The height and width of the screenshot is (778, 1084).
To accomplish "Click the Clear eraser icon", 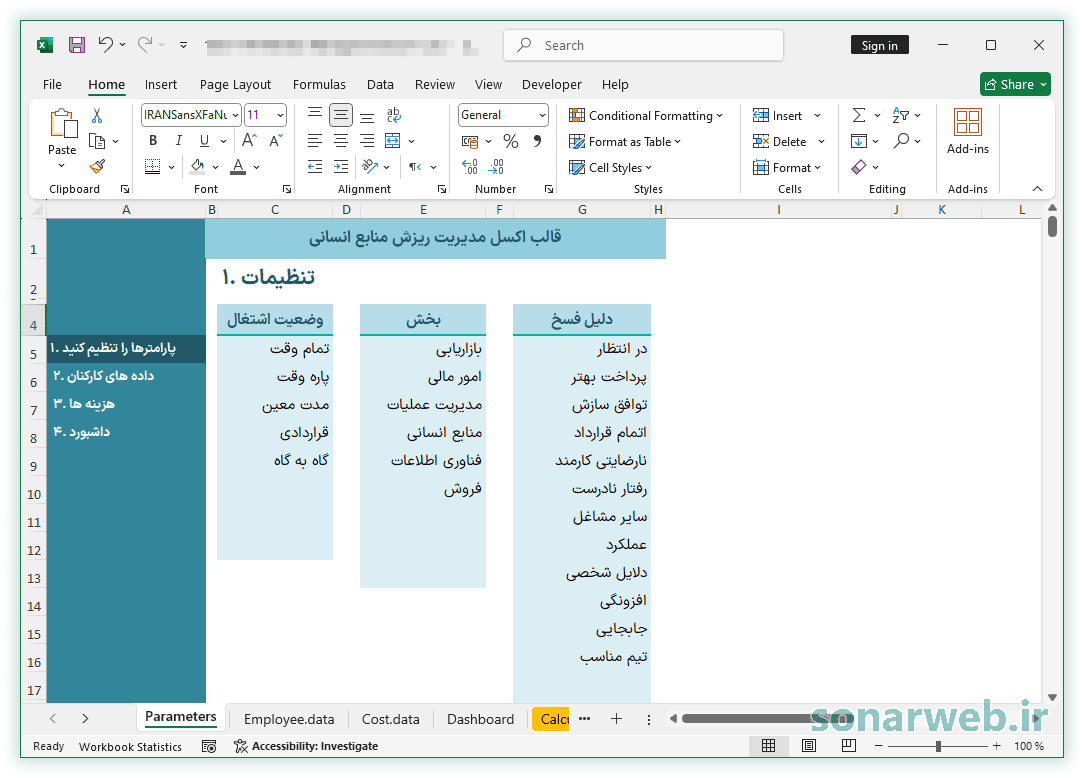I will pyautogui.click(x=859, y=167).
